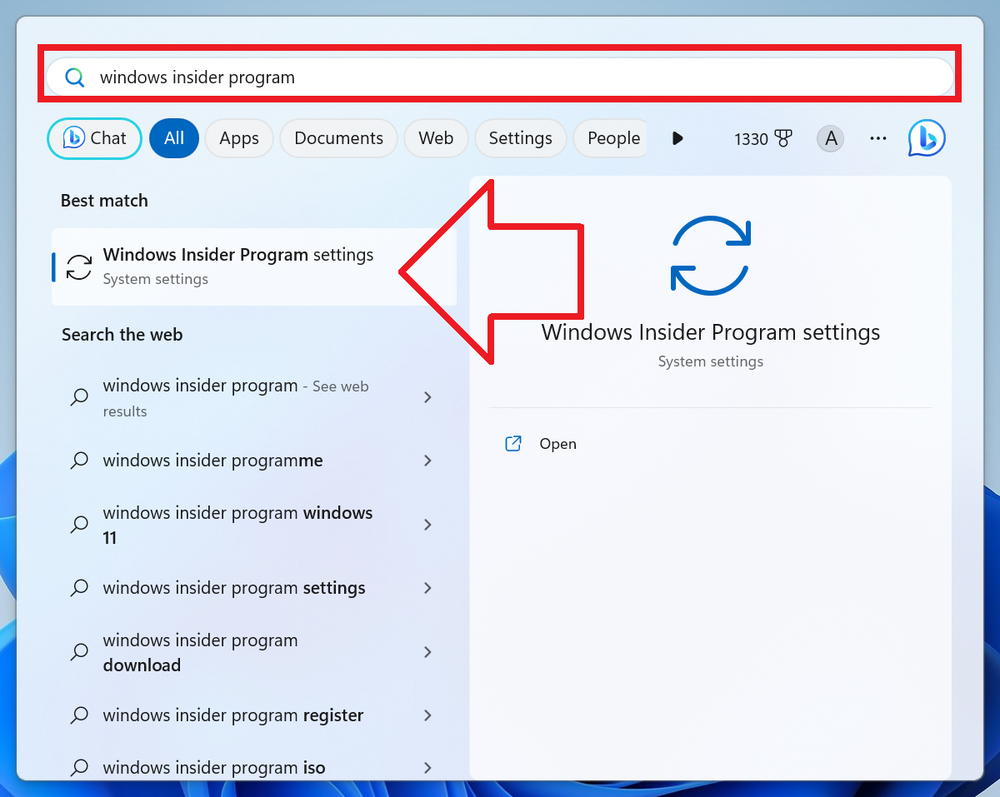Expand chevron for 'See web results' suggestion
The image size is (1000, 797).
[x=428, y=397]
